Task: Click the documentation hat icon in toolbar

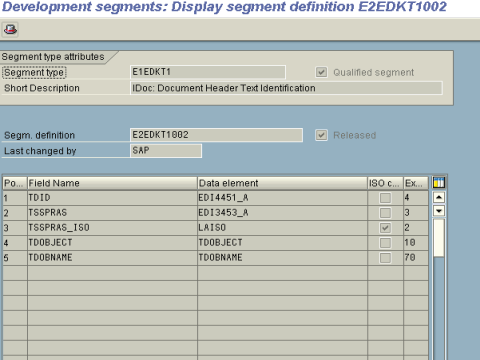Action: pyautogui.click(x=10, y=30)
